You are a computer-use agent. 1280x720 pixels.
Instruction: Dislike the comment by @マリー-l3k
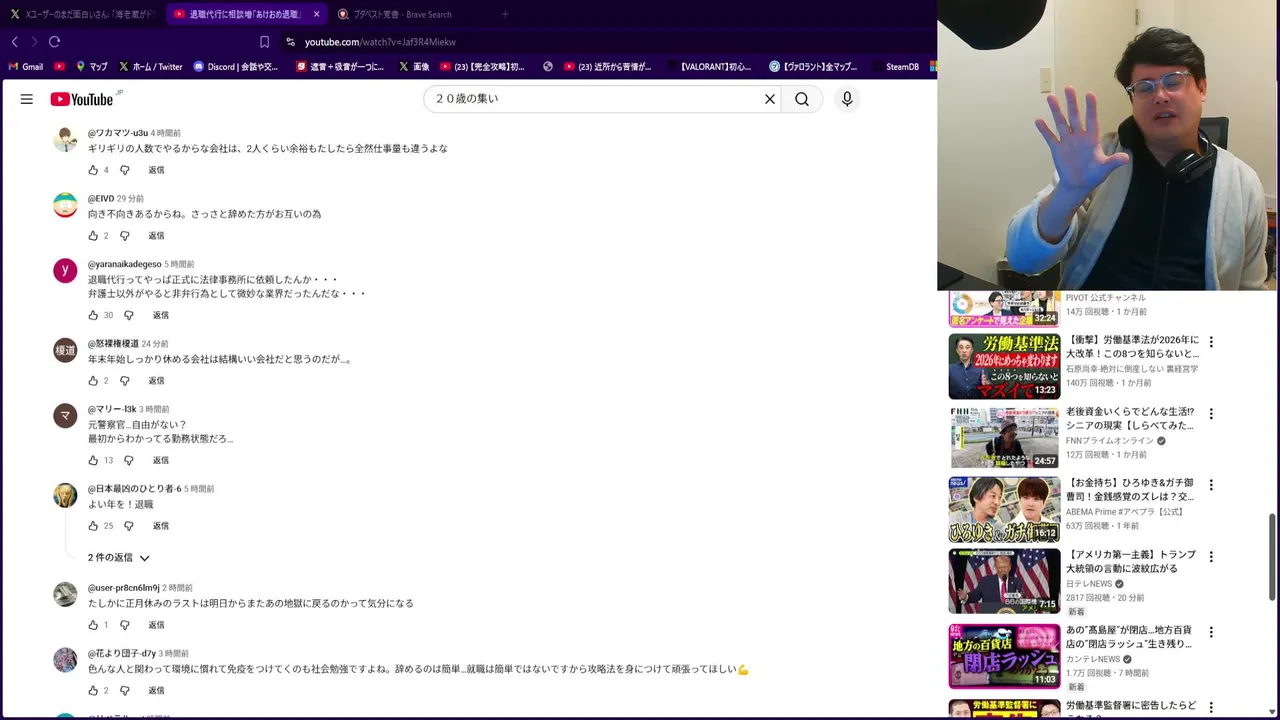129,460
